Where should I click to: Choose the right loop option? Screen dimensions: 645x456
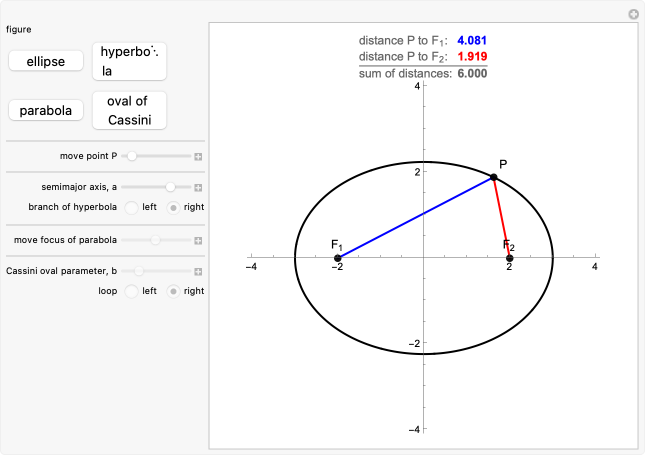pos(174,291)
